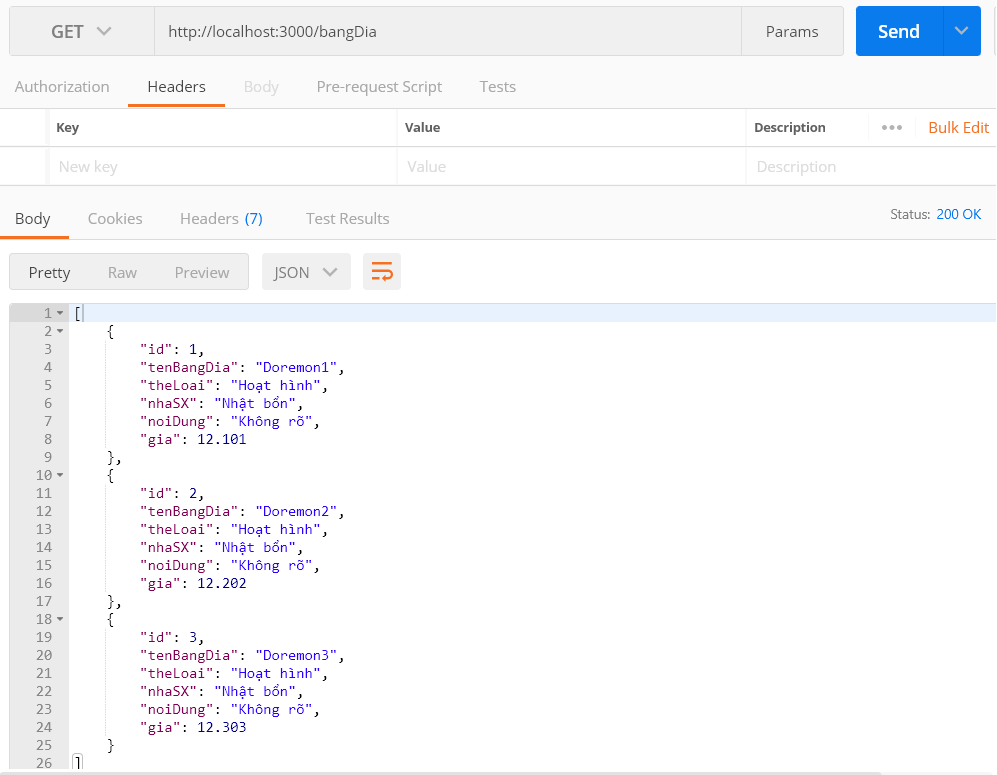Switch to the Tests tab
Image resolution: width=997 pixels, height=775 pixels.
coord(497,87)
